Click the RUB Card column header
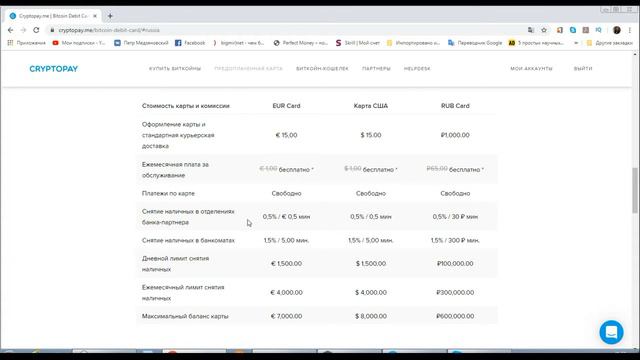 point(455,106)
